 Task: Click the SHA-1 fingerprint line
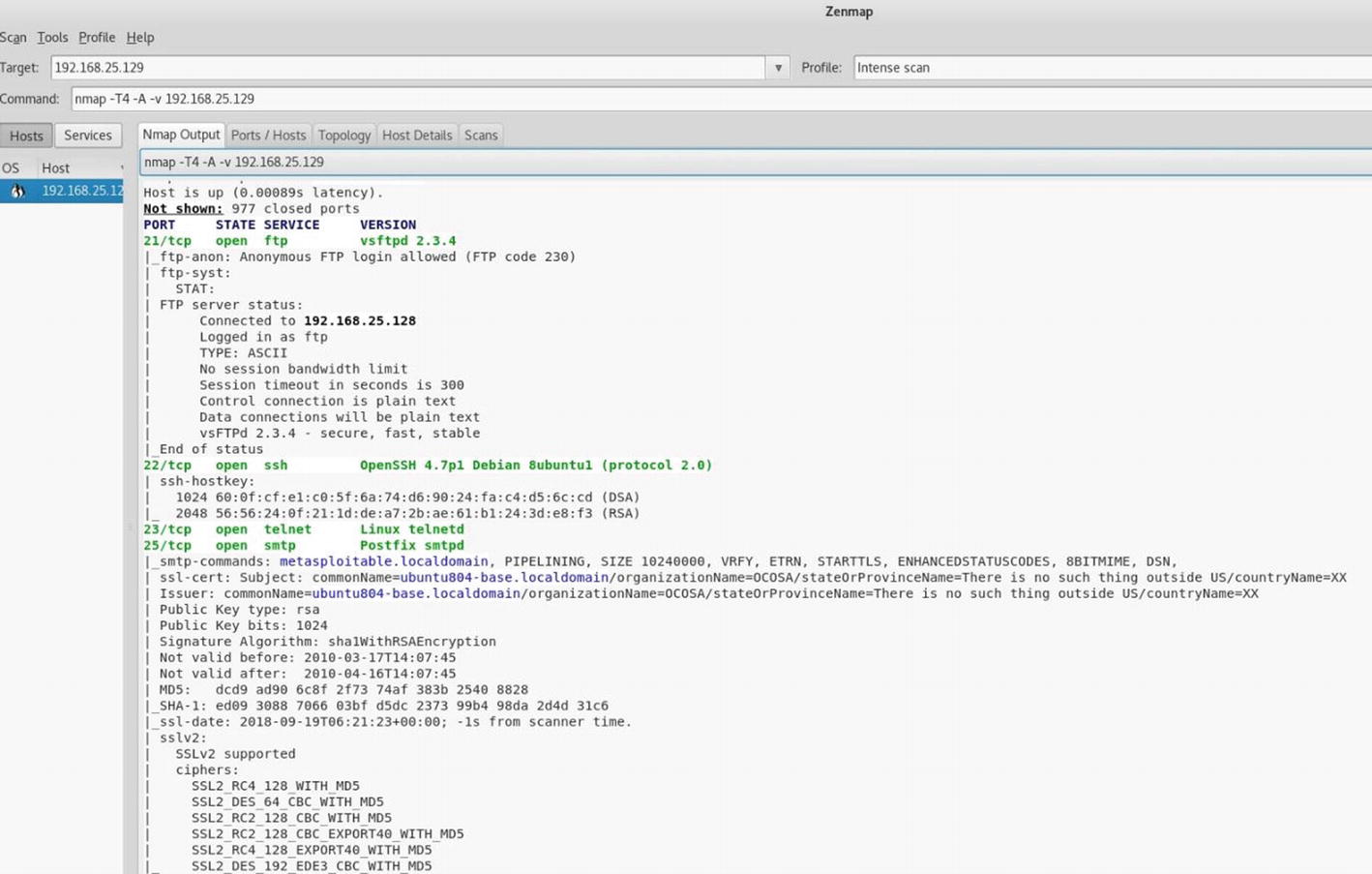(x=376, y=707)
